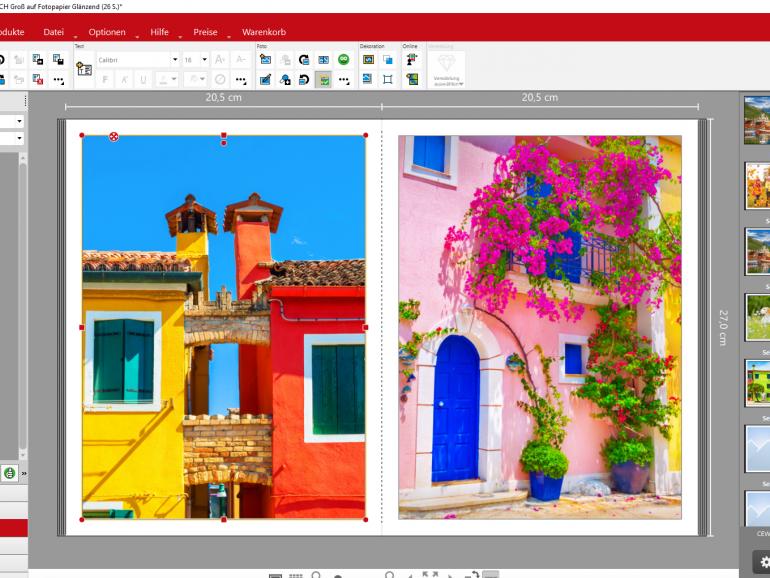Click the greyed bring-forward icon in toolbar
The width and height of the screenshot is (770, 578).
tap(19, 60)
